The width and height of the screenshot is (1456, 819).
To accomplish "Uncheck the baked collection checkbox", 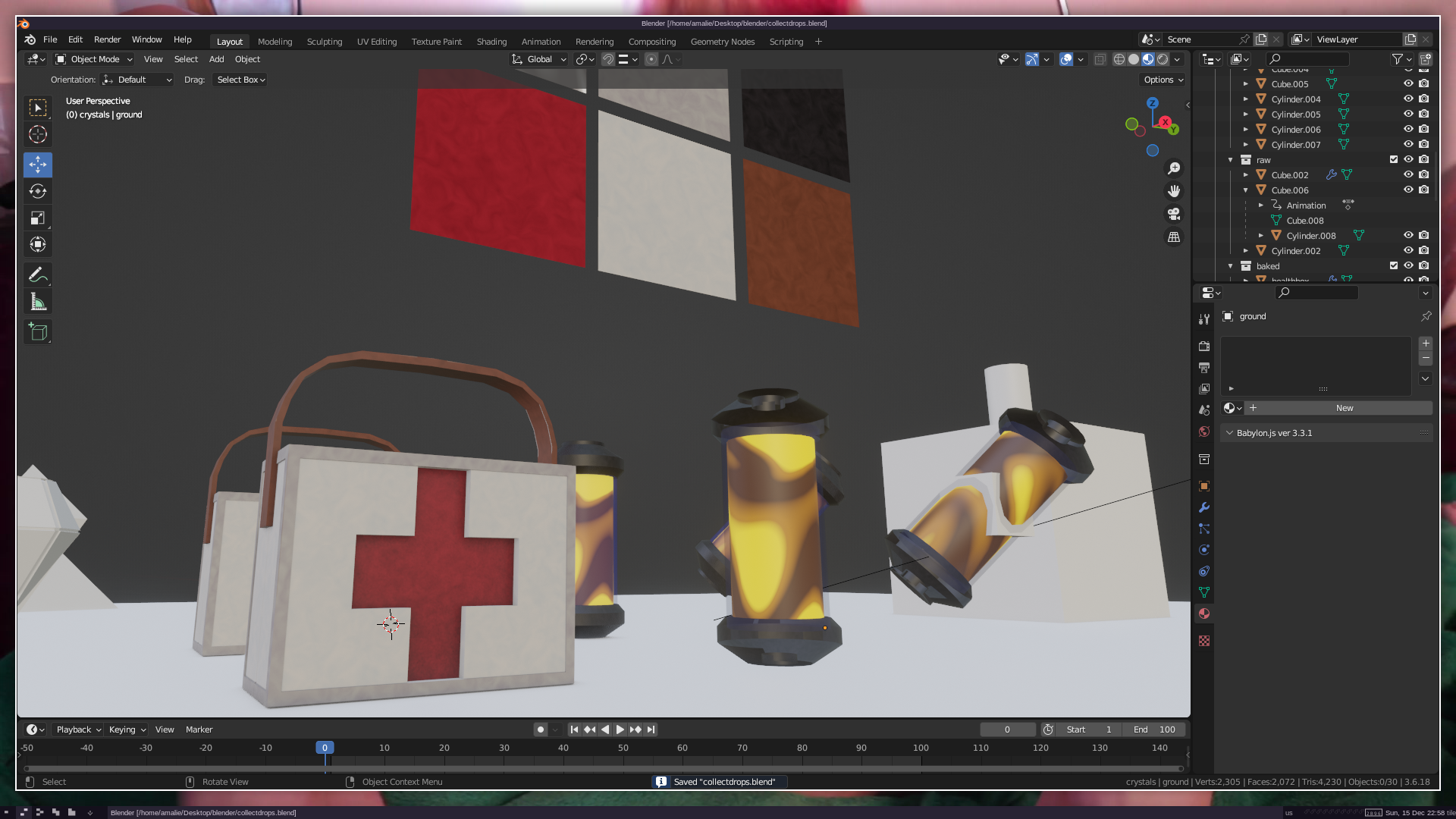I will [1394, 265].
